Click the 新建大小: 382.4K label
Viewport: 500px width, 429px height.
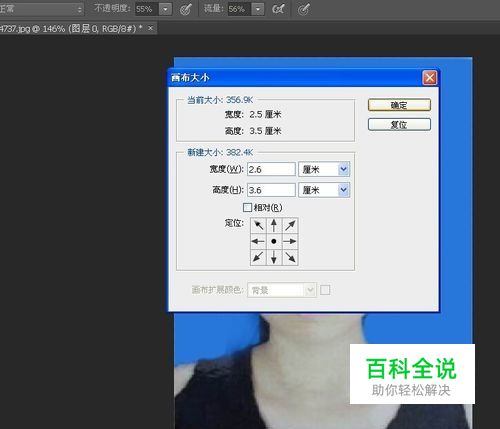[220, 152]
